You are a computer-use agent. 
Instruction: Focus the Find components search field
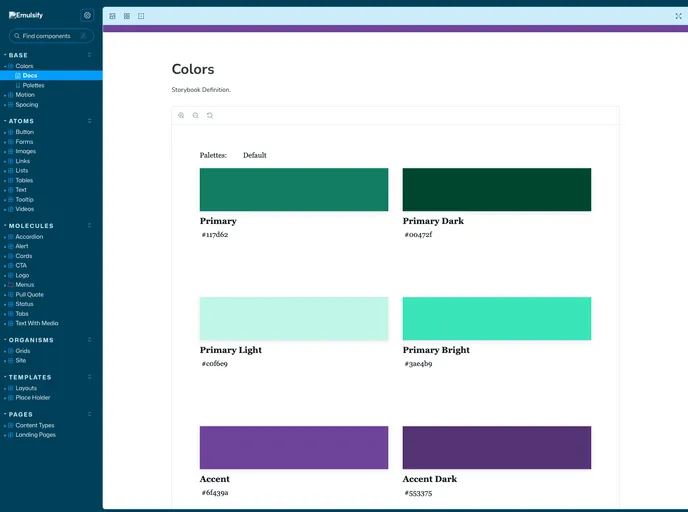coord(51,36)
